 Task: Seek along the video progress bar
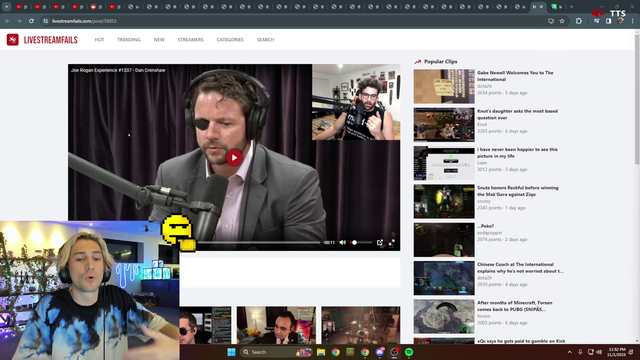(x=259, y=242)
